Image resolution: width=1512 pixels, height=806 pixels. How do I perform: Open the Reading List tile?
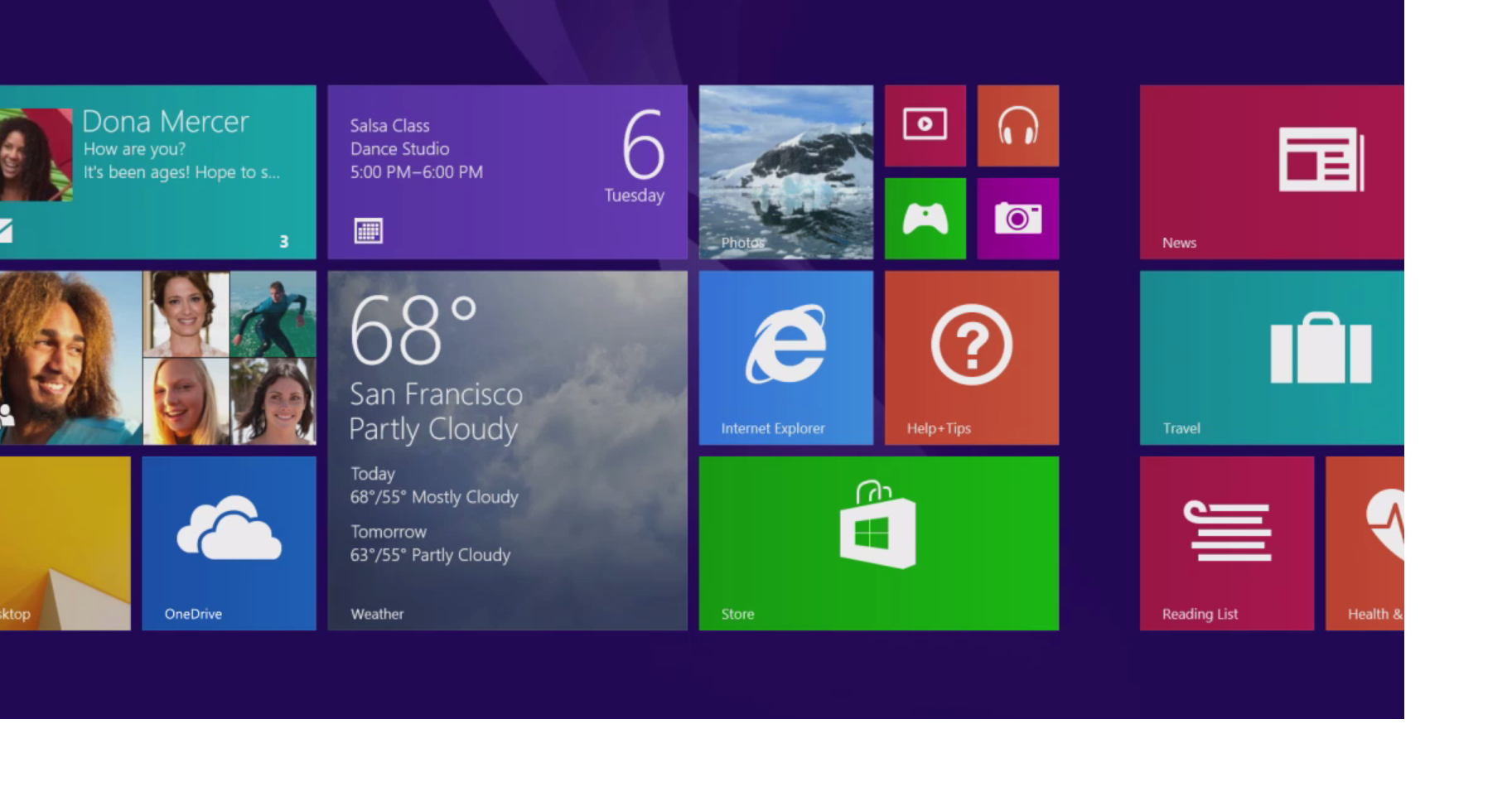pos(1226,543)
